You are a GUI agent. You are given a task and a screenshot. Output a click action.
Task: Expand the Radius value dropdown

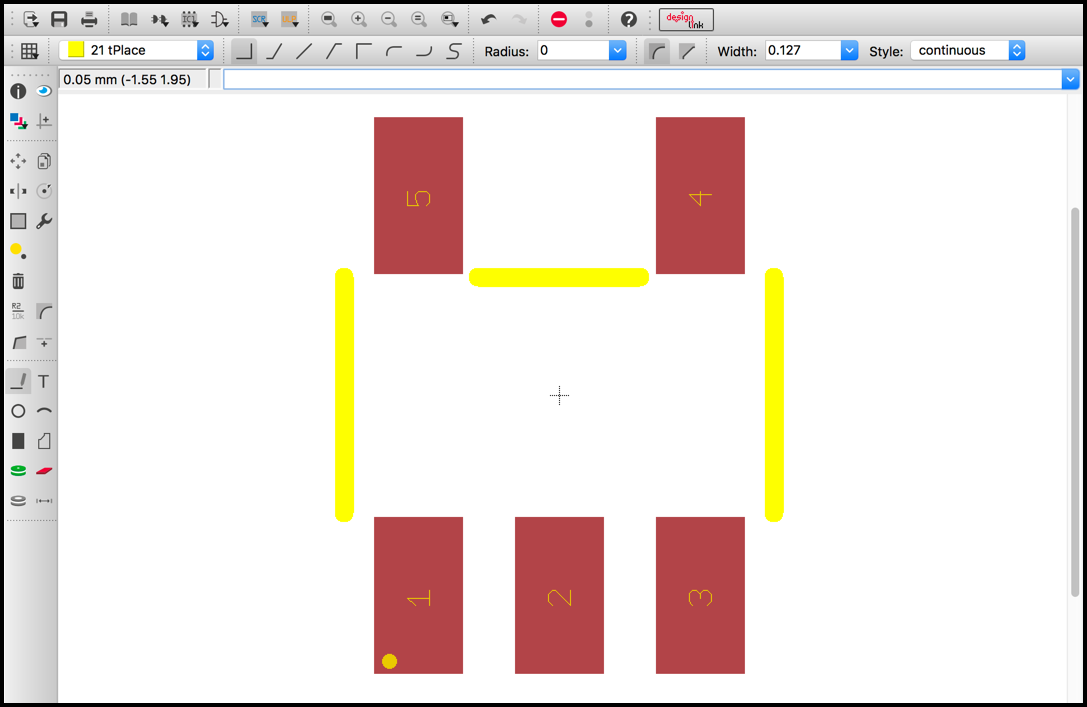pyautogui.click(x=617, y=50)
